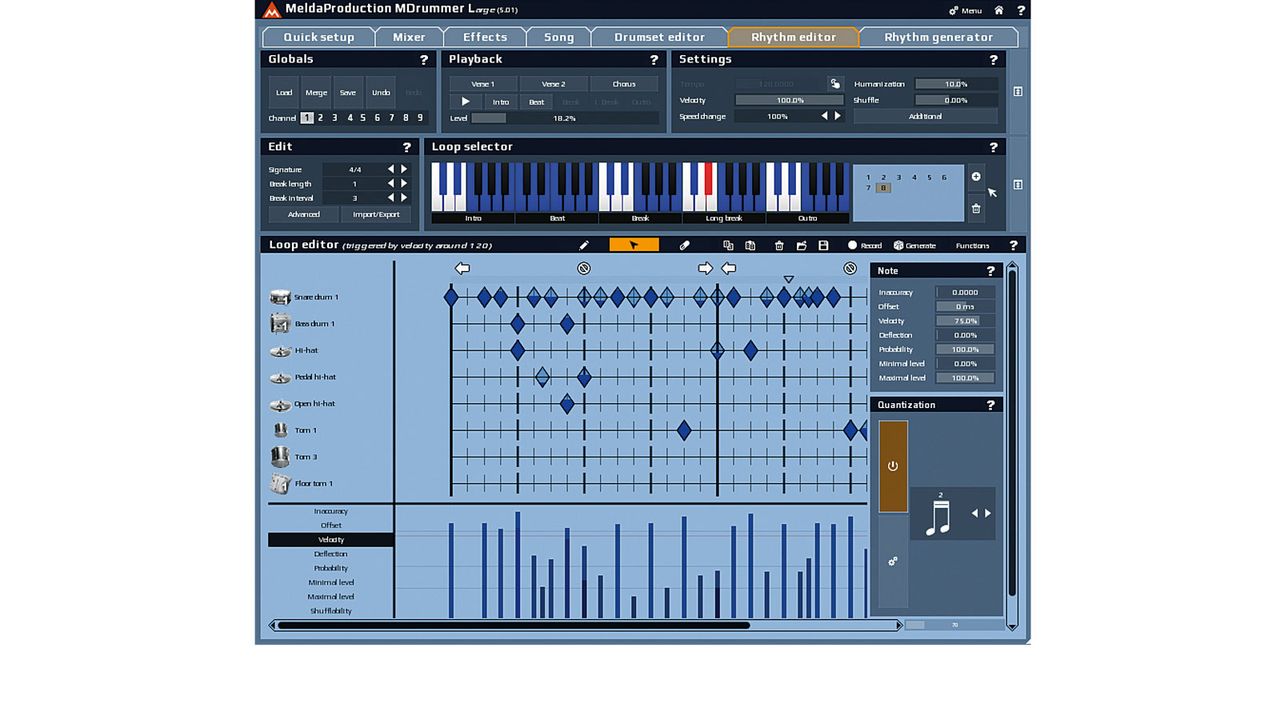Click the Humanization slider
Viewport: 1280px width, 720px height.
coord(956,84)
